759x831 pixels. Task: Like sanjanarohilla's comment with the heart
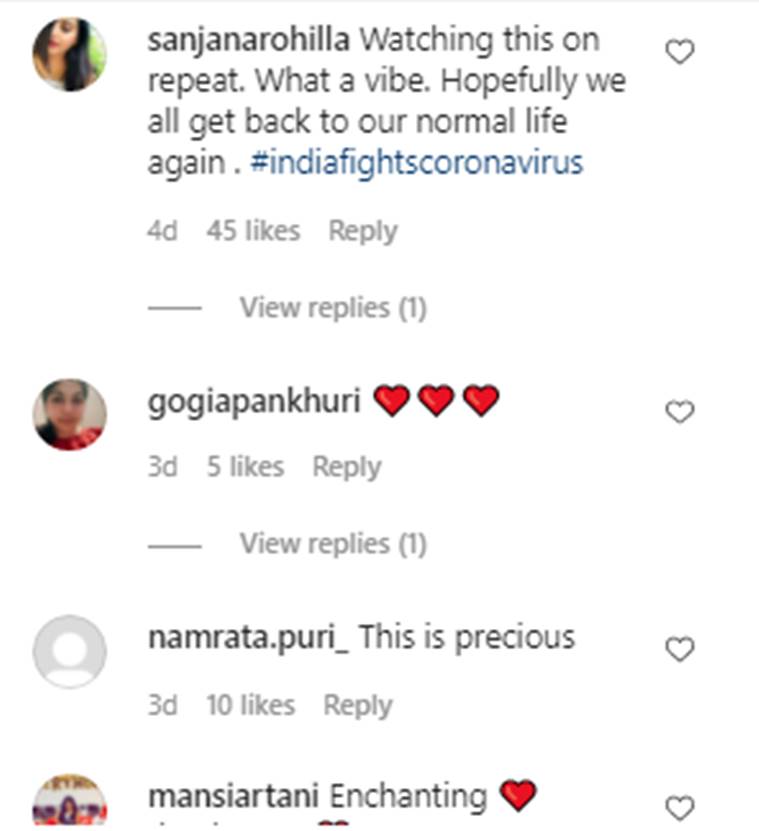(680, 53)
